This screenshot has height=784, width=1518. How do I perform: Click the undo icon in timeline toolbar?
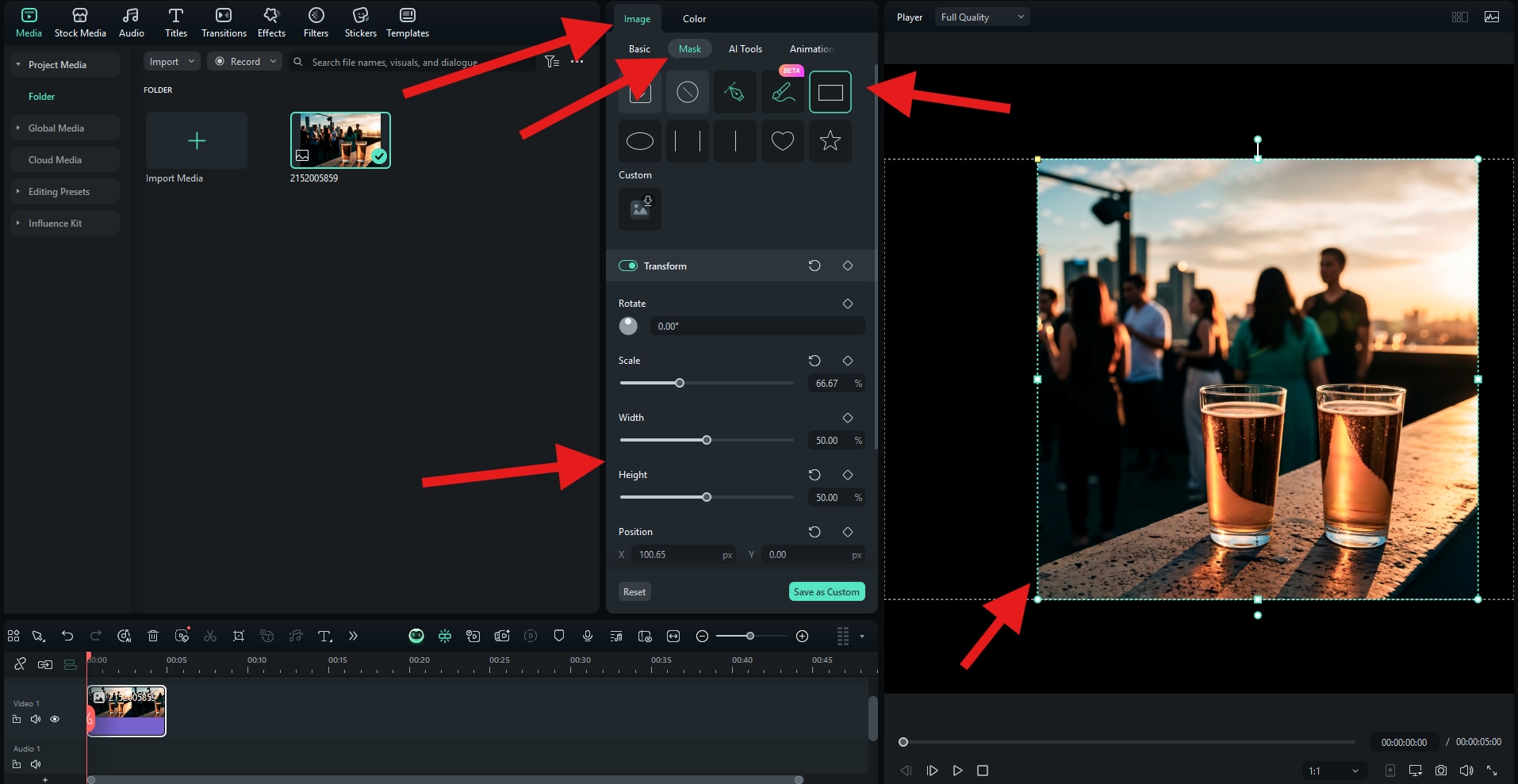(67, 636)
